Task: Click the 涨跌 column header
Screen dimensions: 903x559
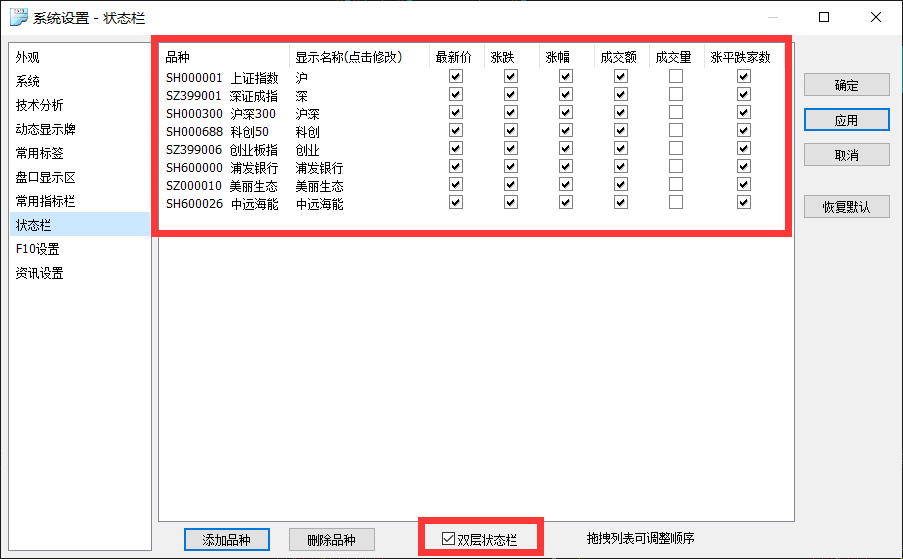Action: 511,57
